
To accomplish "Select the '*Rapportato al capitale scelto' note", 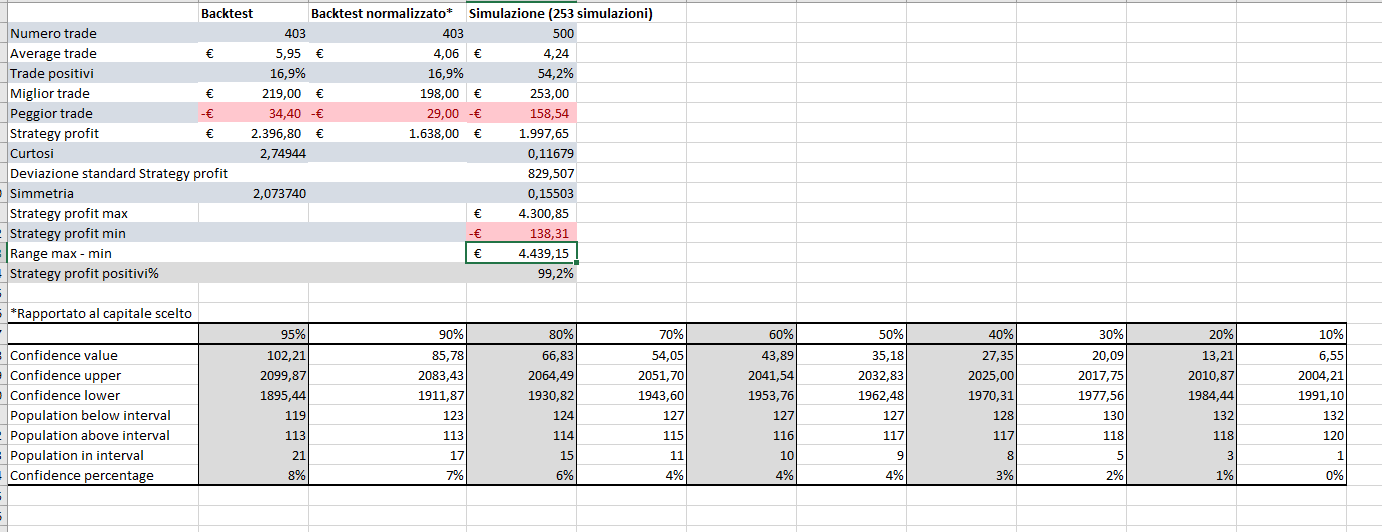I will [x=100, y=314].
